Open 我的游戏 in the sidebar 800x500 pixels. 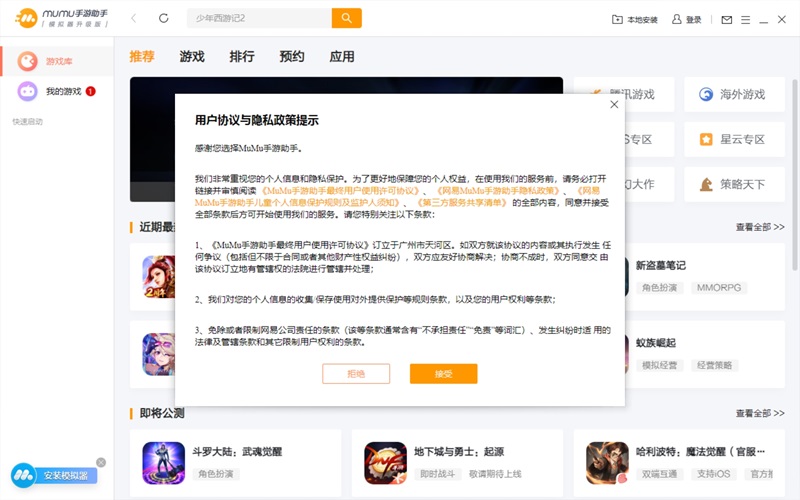point(57,91)
